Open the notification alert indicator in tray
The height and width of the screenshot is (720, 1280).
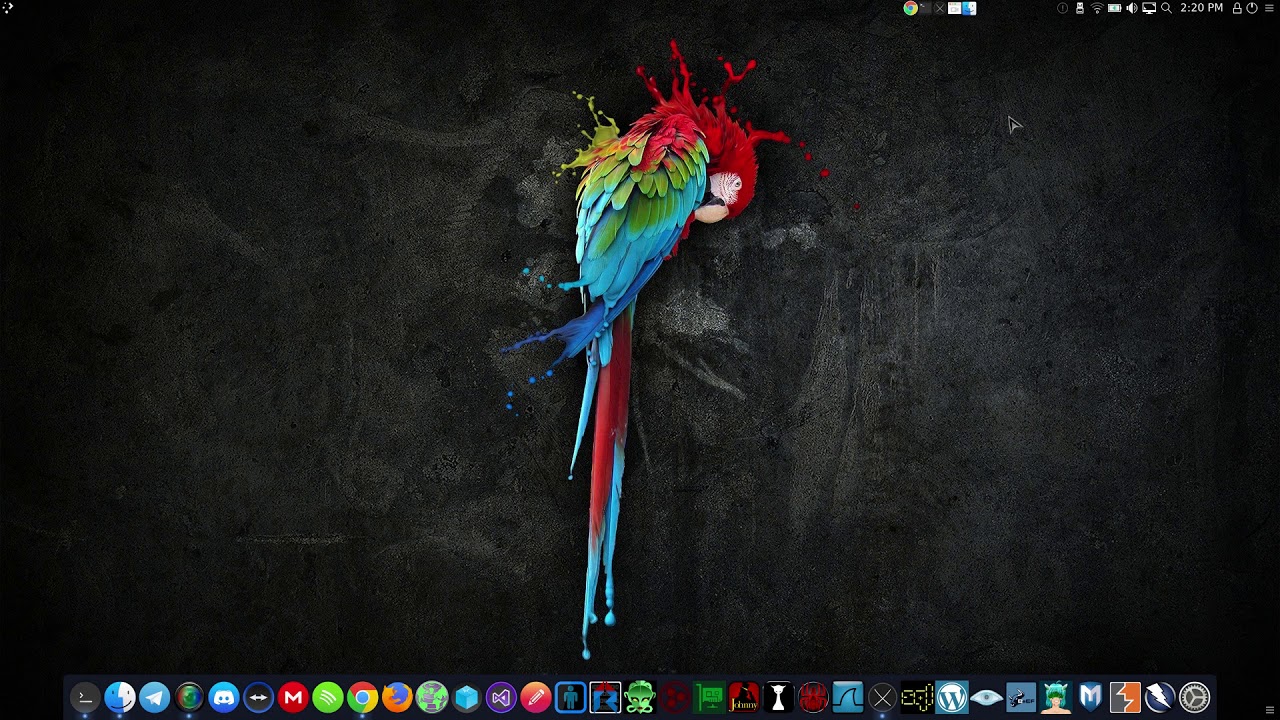[1062, 8]
